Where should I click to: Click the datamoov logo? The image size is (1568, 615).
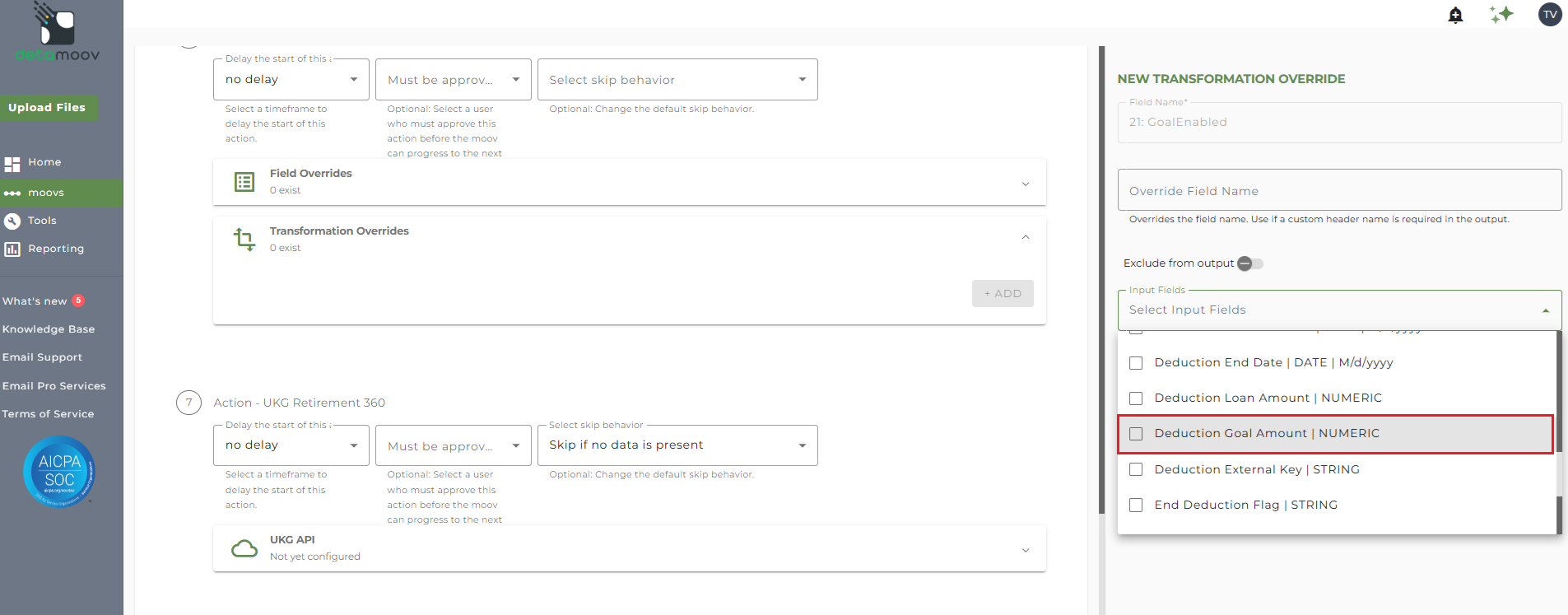58,33
